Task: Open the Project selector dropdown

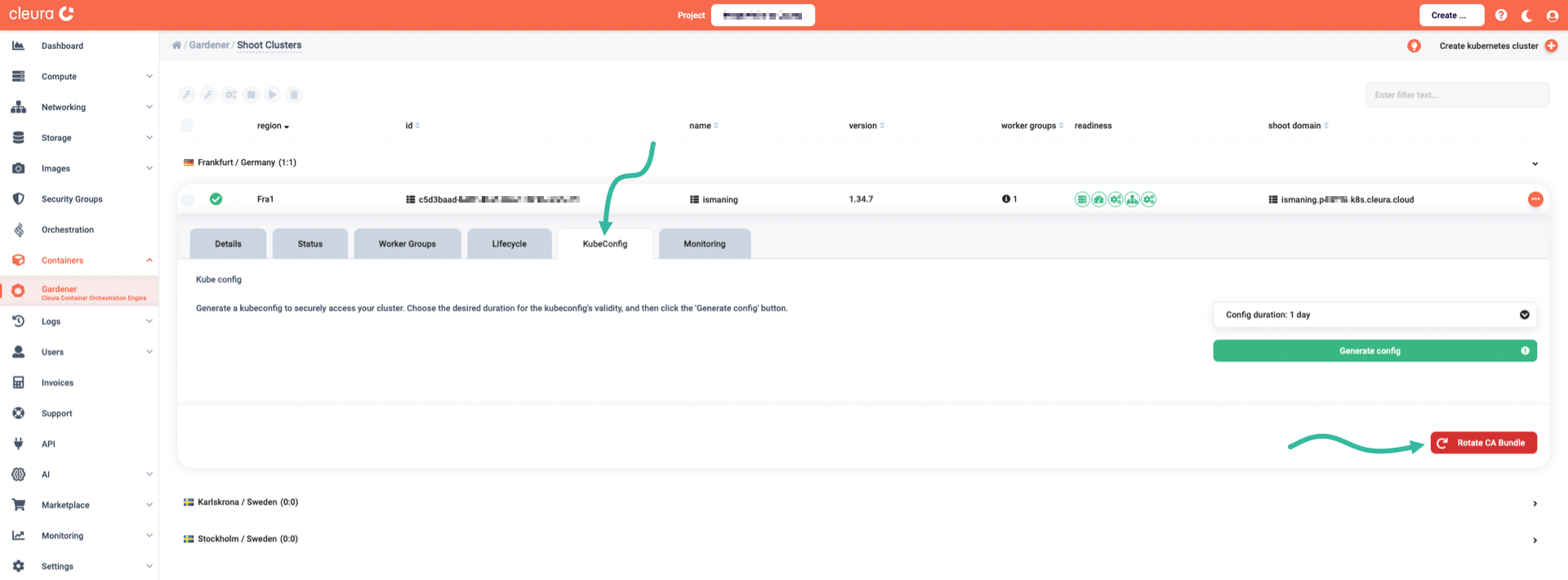Action: (763, 16)
